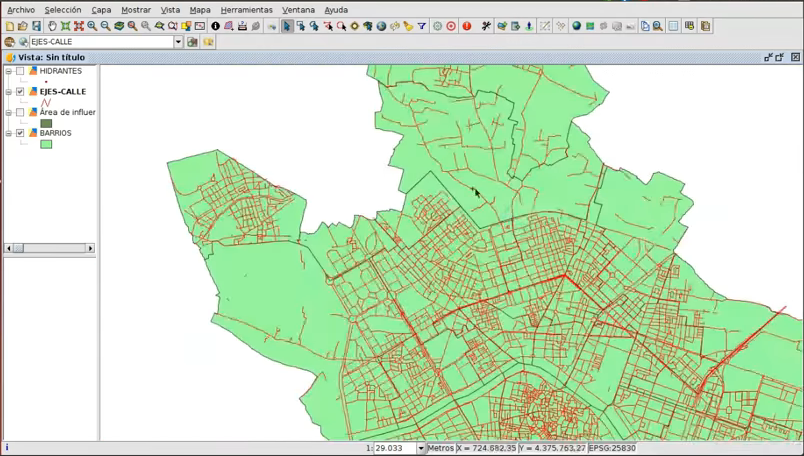
Task: Click the red exclamation mark icon
Action: tap(466, 26)
